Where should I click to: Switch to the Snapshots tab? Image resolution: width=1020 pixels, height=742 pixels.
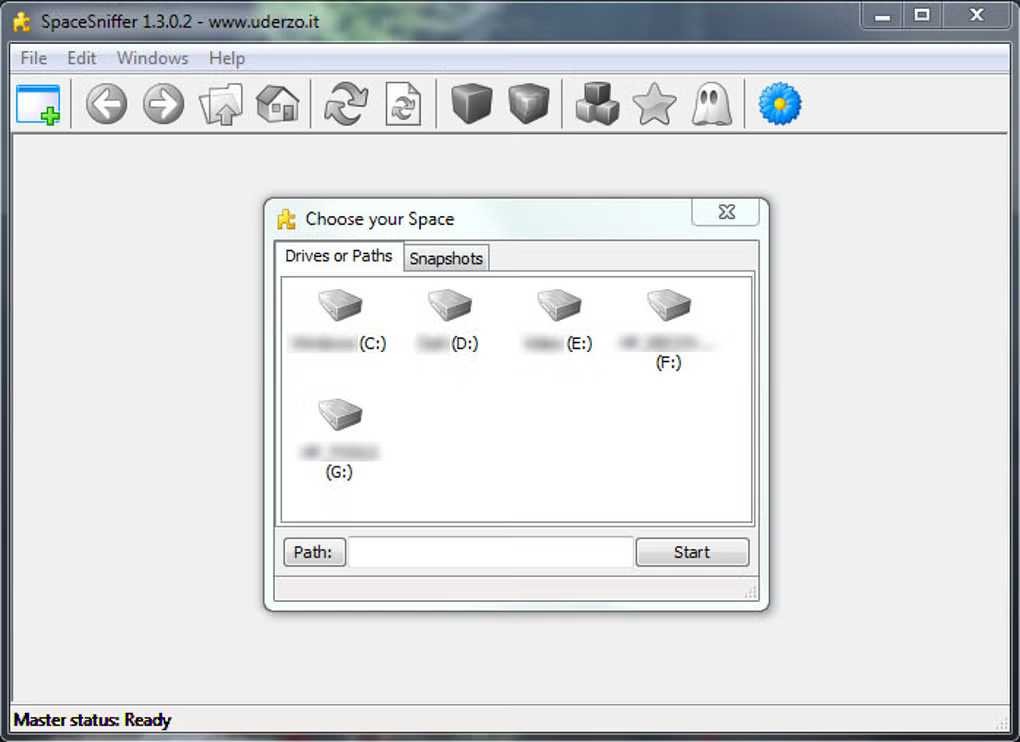(446, 258)
